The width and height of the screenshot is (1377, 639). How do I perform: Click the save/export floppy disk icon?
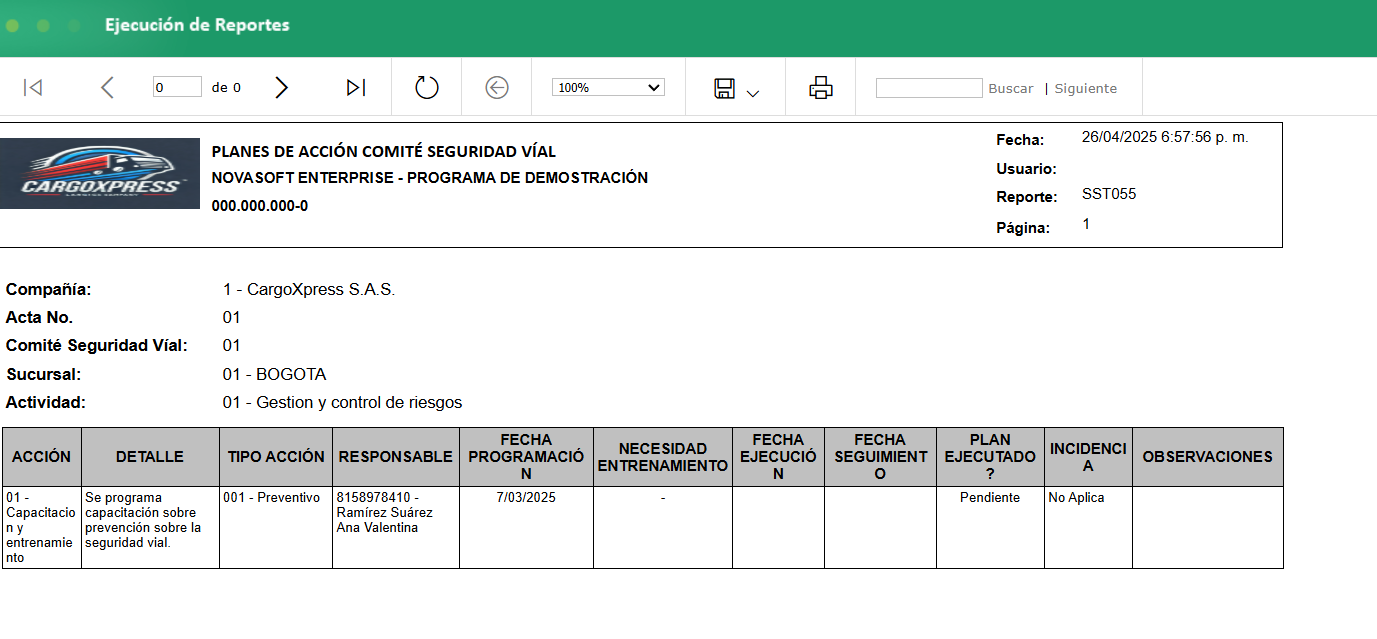tap(725, 88)
